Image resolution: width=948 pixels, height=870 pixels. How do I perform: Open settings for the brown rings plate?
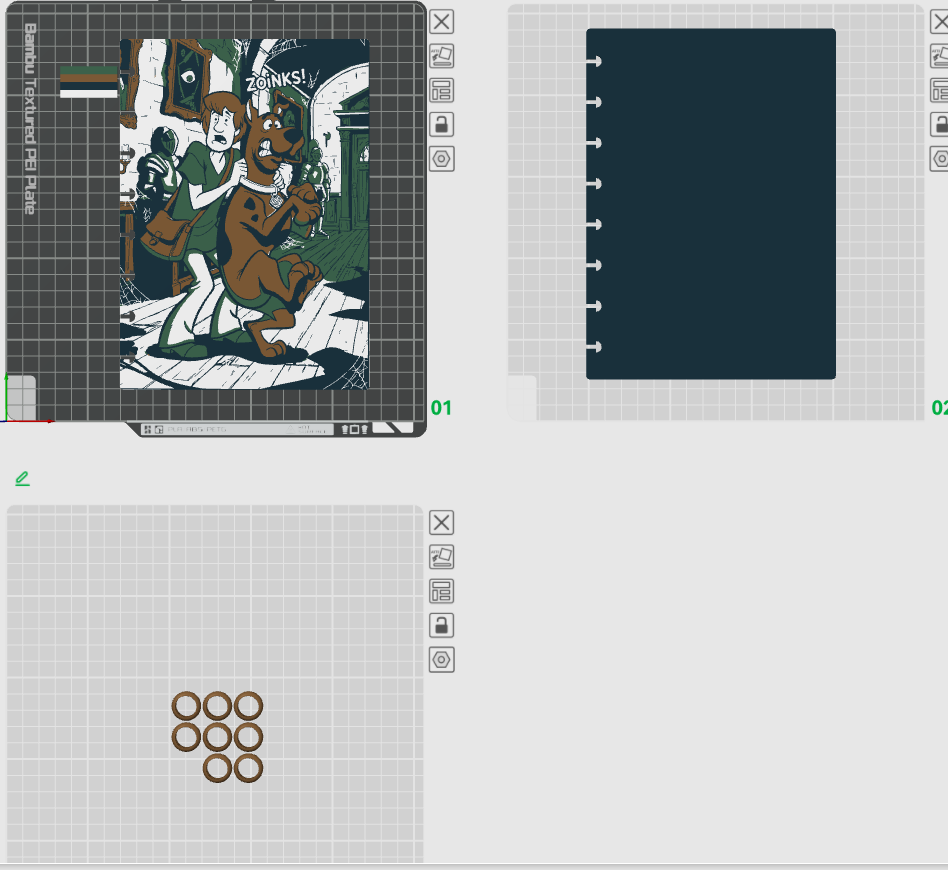441,660
